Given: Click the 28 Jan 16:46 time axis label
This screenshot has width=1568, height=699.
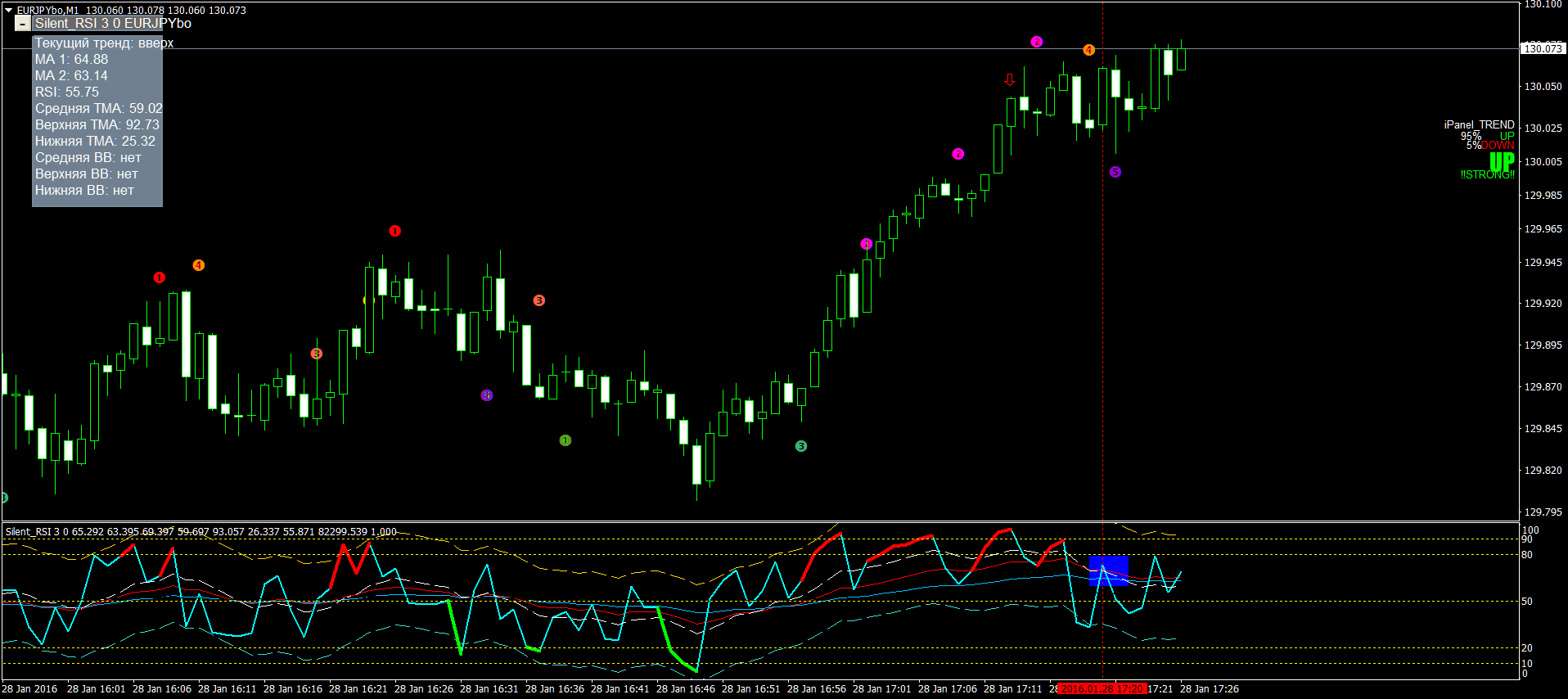Looking at the screenshot, I should coord(686,689).
